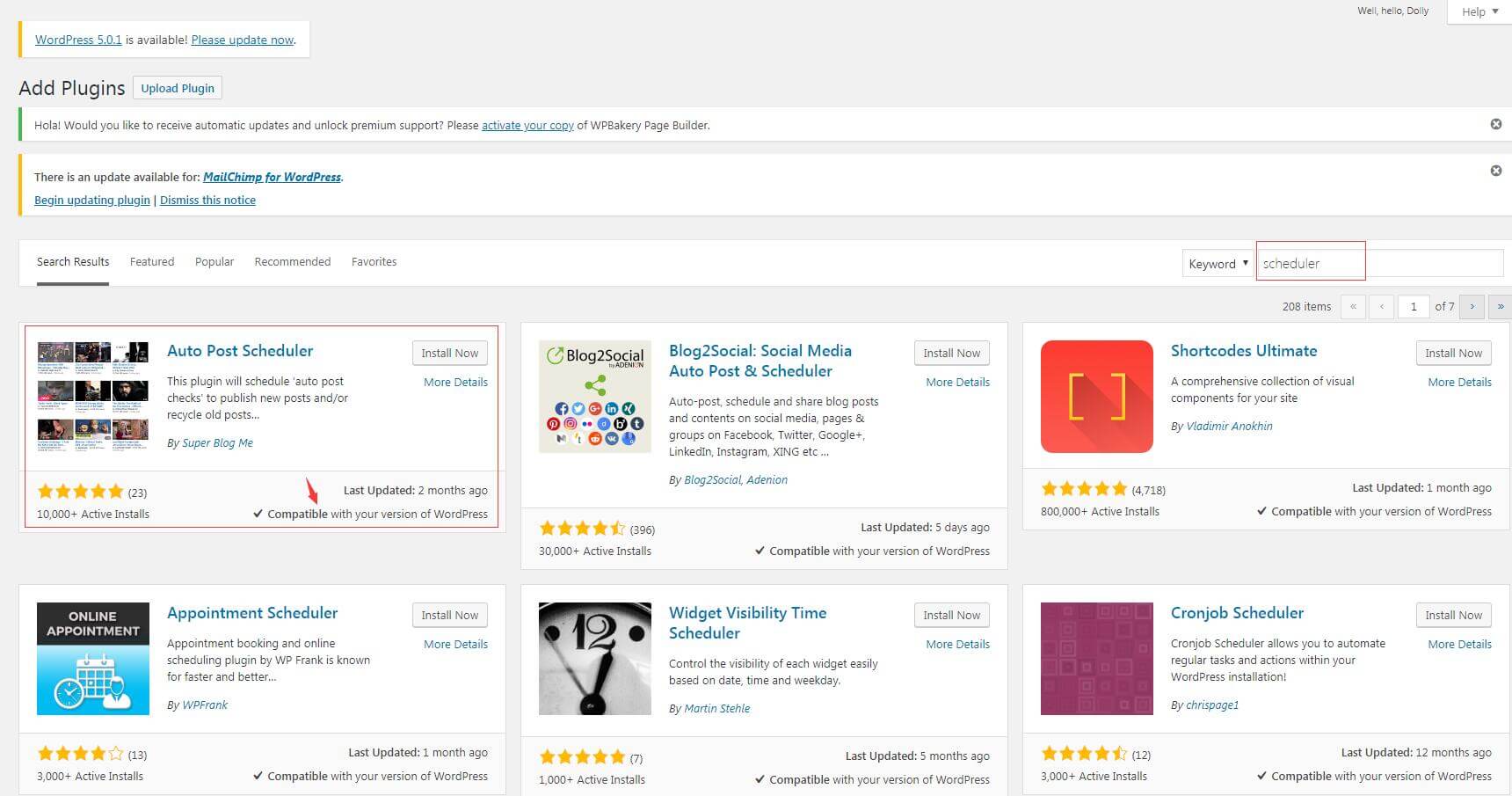Viewport: 1512px width, 796px height.
Task: Install the Cronjob Scheduler plugin
Action: click(x=1453, y=615)
